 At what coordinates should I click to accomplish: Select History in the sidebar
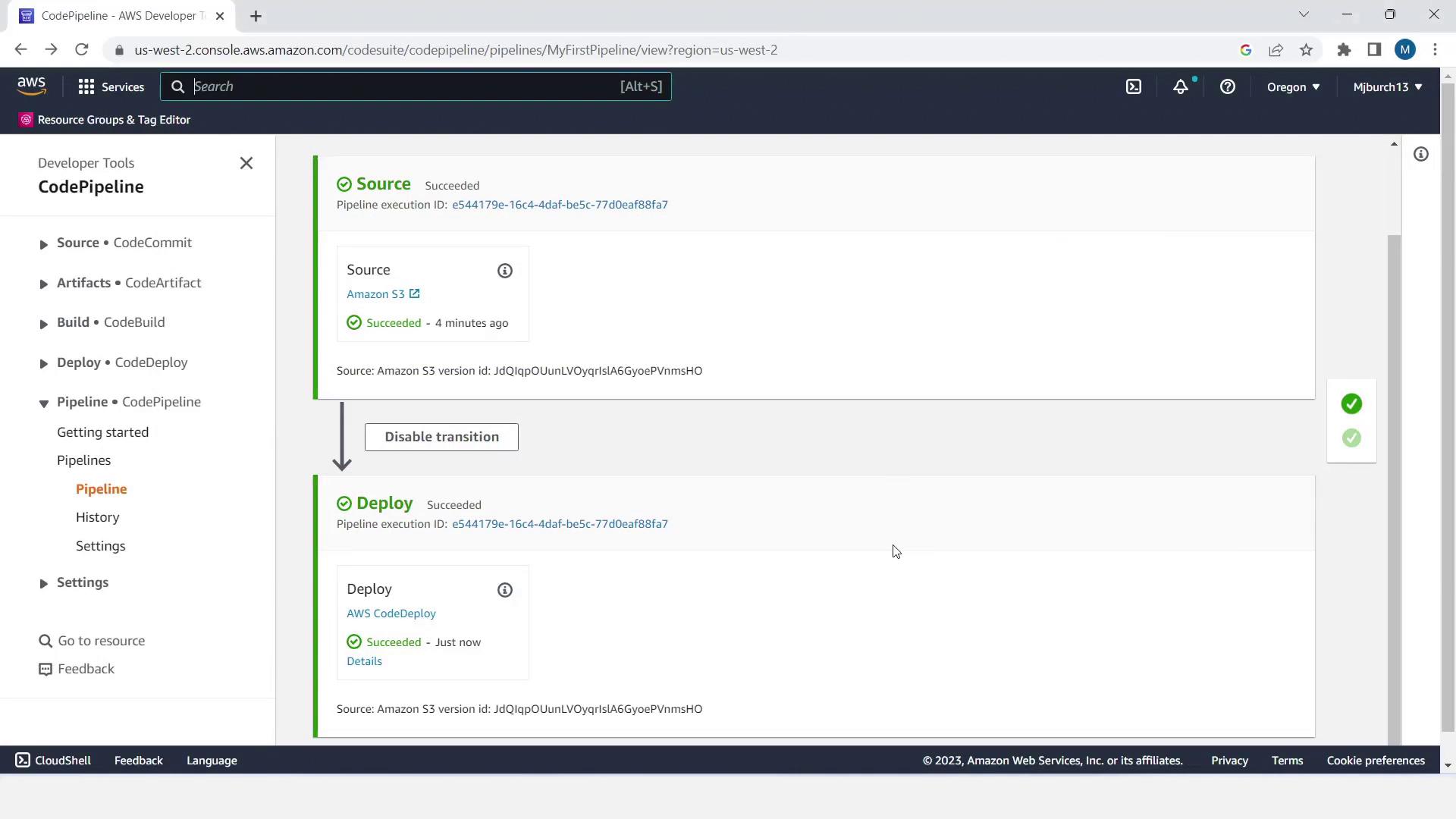[x=97, y=517]
